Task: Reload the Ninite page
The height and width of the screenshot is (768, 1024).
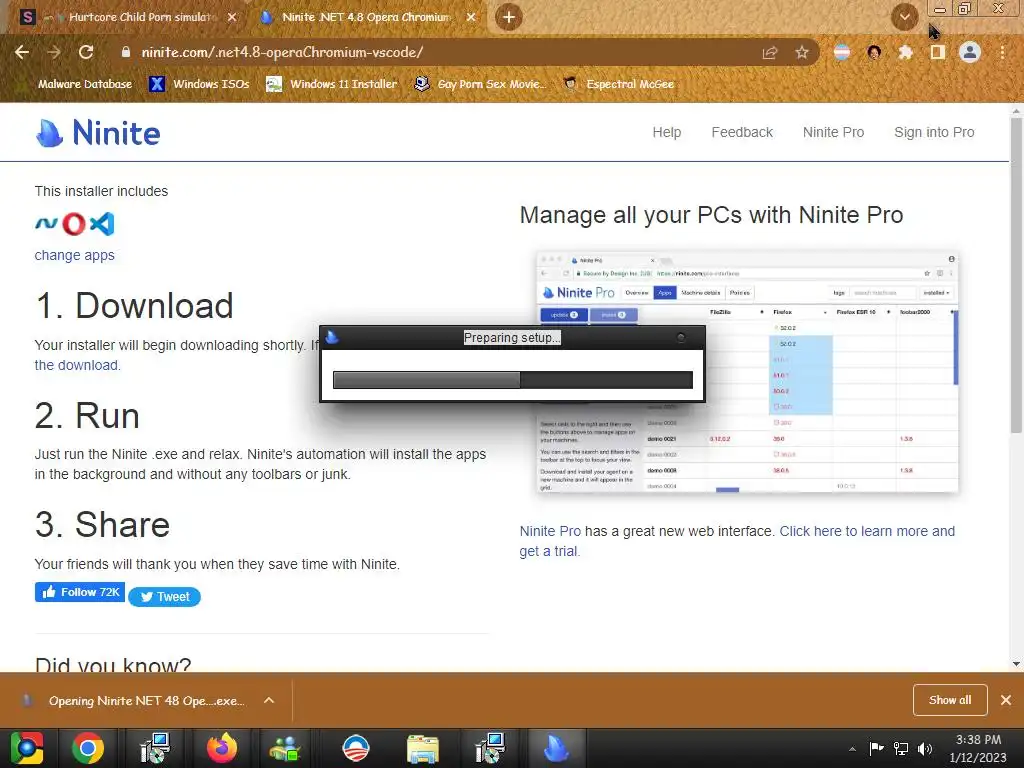Action: pos(86,52)
